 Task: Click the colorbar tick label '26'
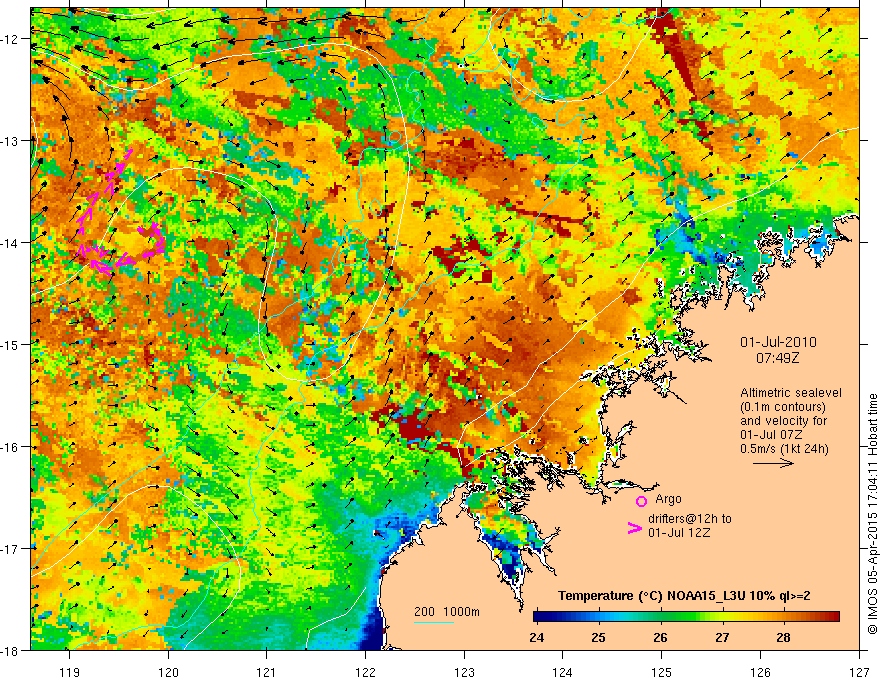click(660, 637)
